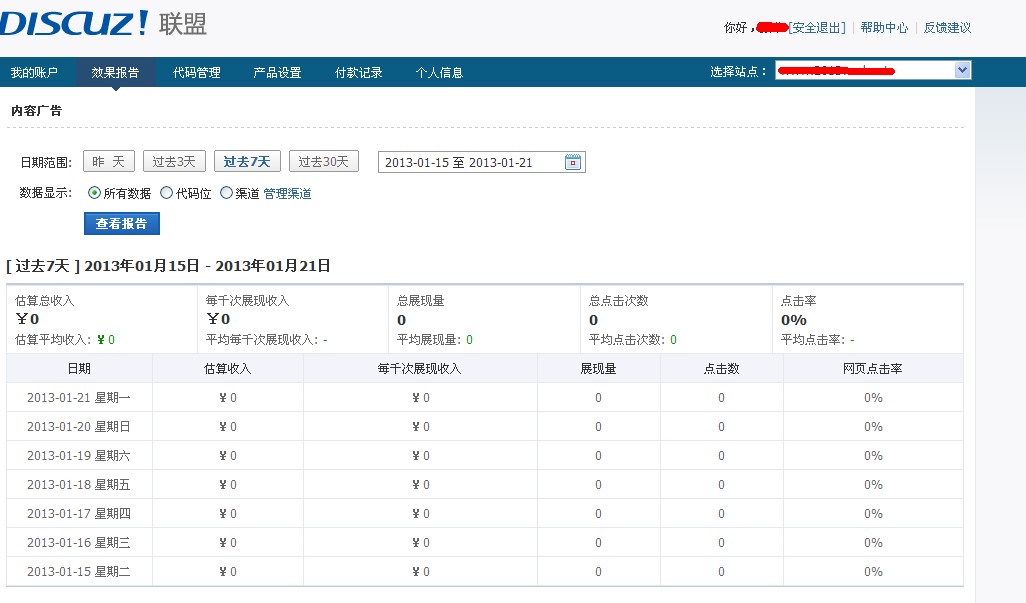Select the 2013-01-15 星期二 row date
Viewport: 1026px width, 603px height.
(79, 572)
